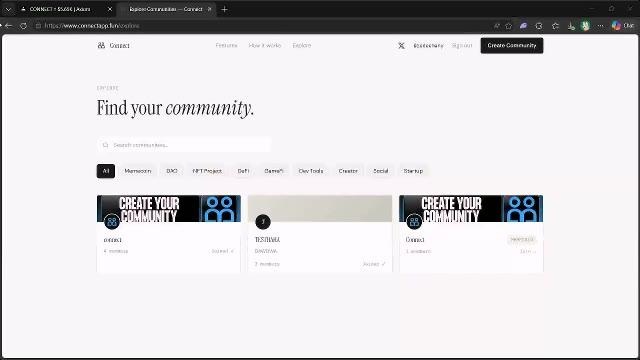Click the read aloud icon in address bar
This screenshot has width=640, height=360.
[496, 26]
